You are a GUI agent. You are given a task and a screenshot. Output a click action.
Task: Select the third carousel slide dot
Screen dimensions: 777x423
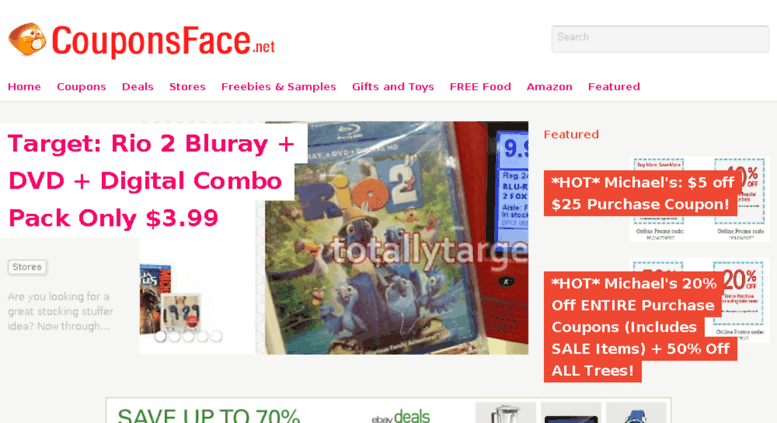[188, 337]
